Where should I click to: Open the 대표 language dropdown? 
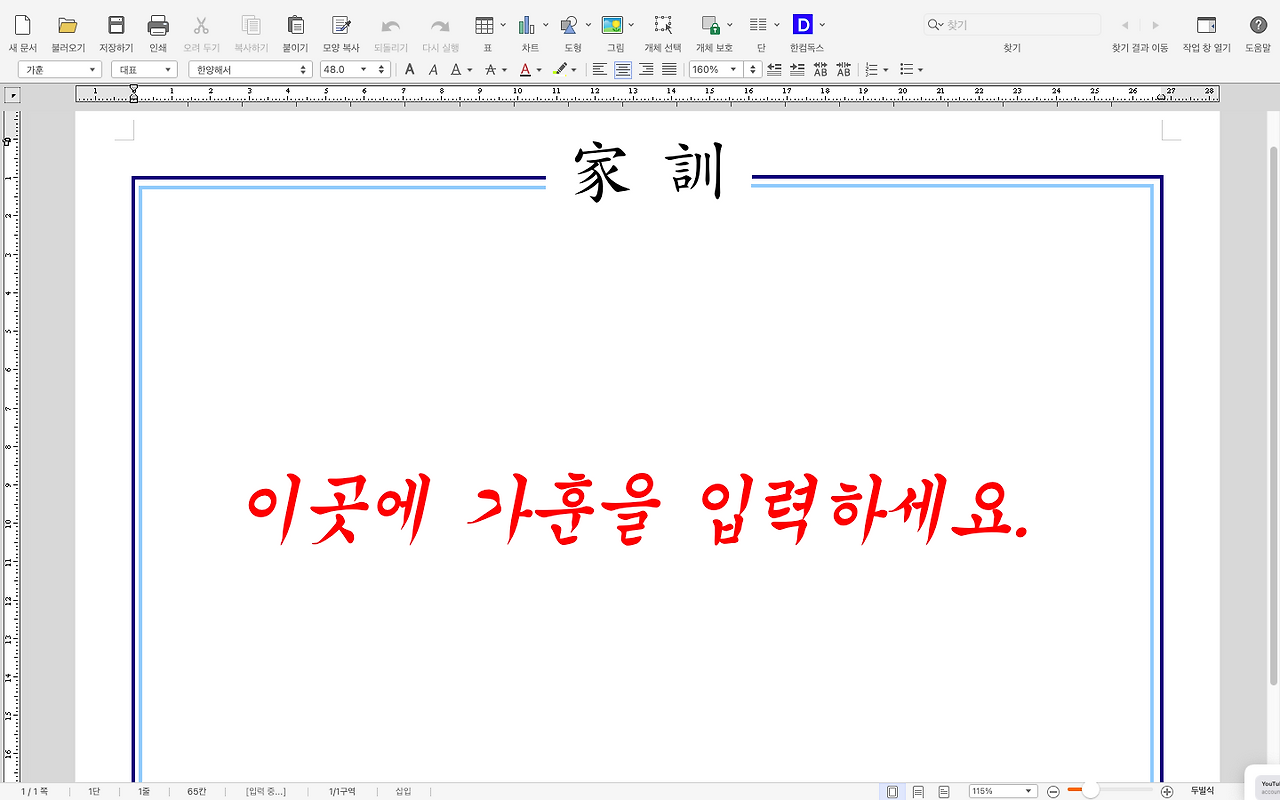(144, 70)
